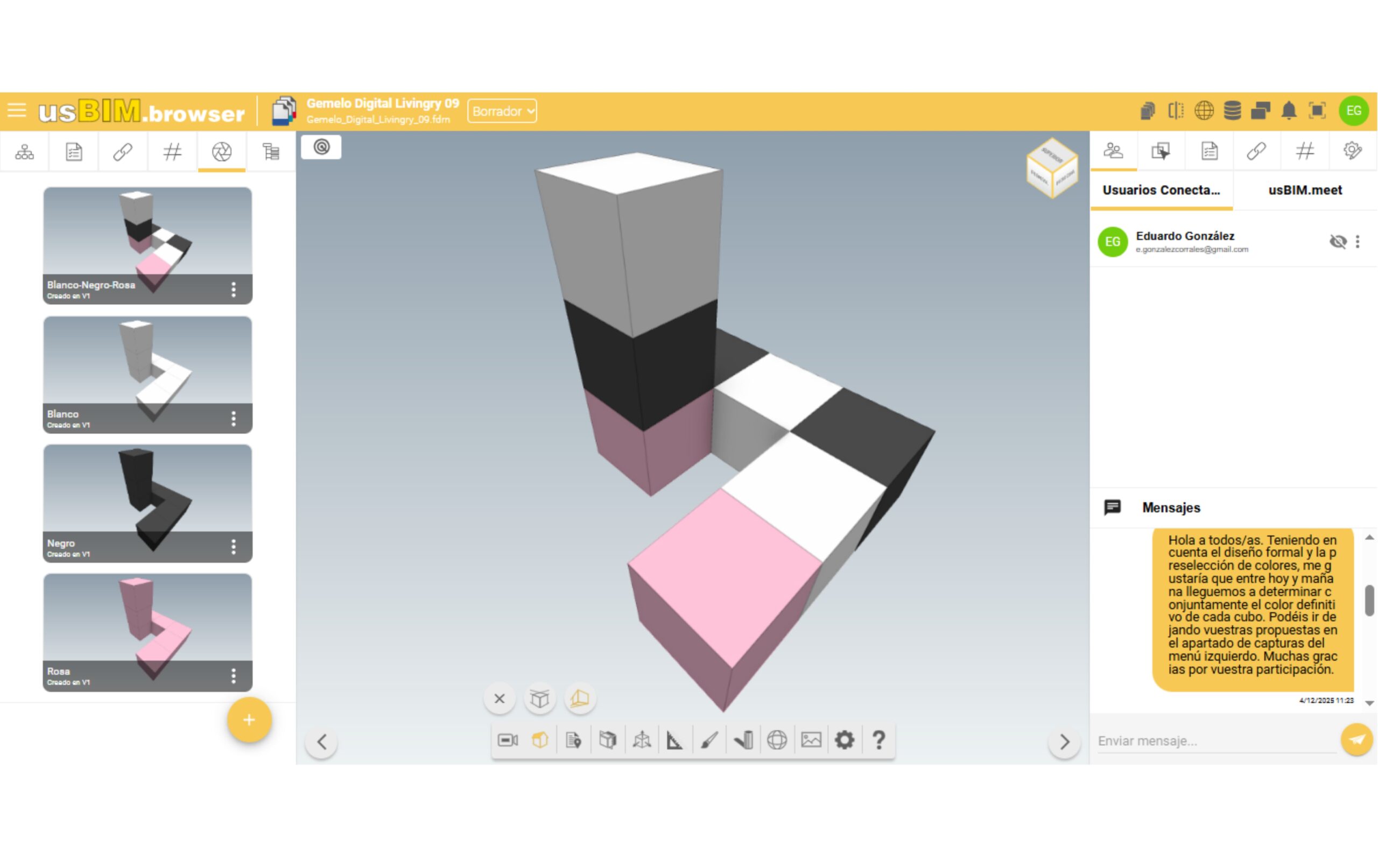Click the globe icon in bottom toolbar
This screenshot has height=868, width=1378.
coord(777,740)
